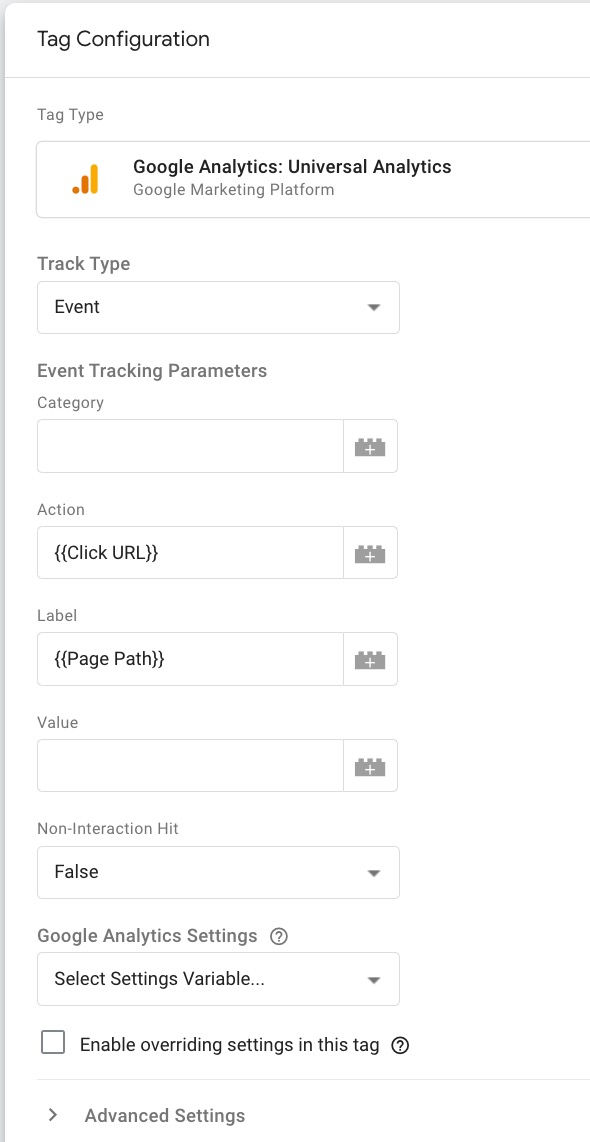The height and width of the screenshot is (1142, 590).
Task: Check the Enable overriding settings box
Action: [x=51, y=1043]
